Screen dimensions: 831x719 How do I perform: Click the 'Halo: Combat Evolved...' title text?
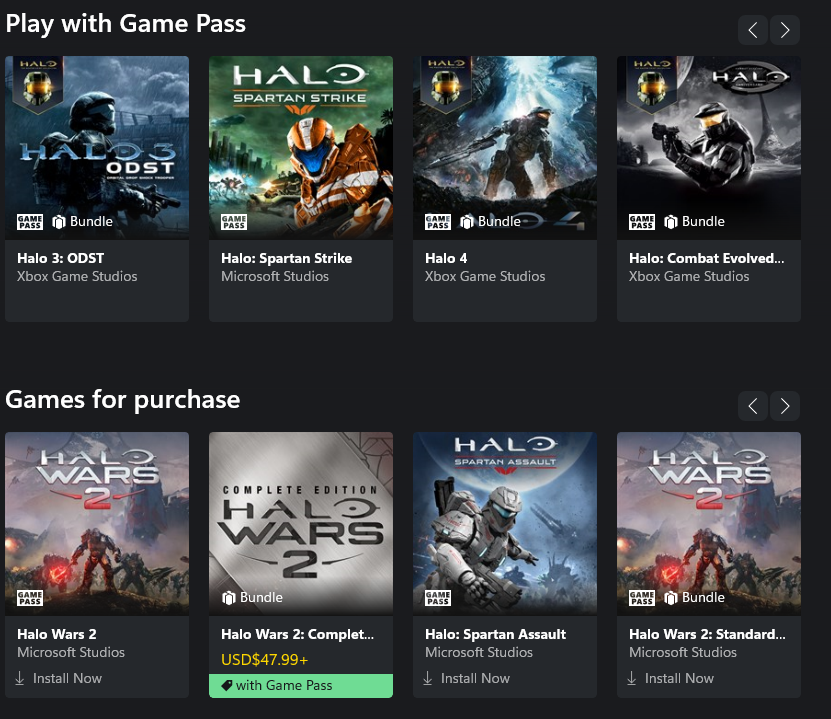pos(706,258)
